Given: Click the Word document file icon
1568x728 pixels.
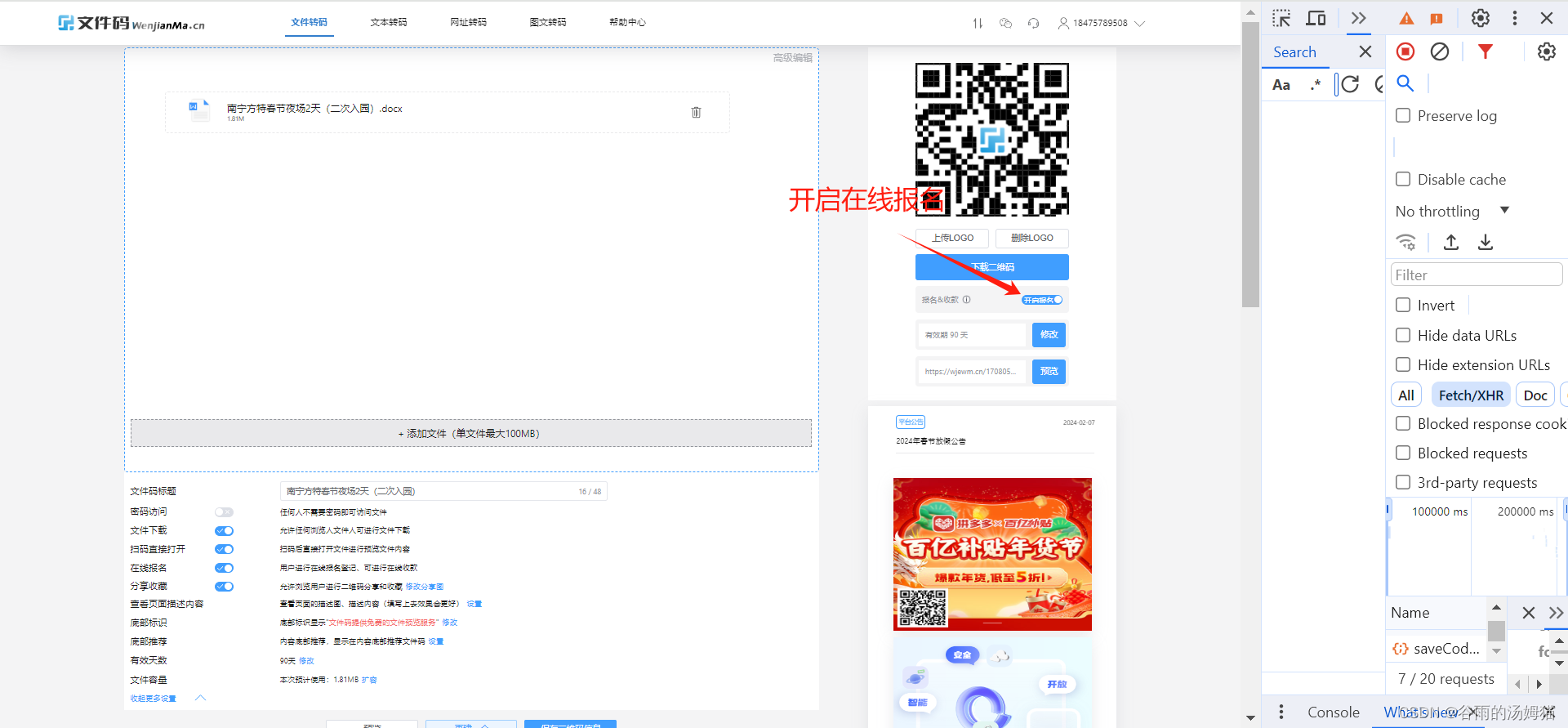Looking at the screenshot, I should pyautogui.click(x=198, y=109).
